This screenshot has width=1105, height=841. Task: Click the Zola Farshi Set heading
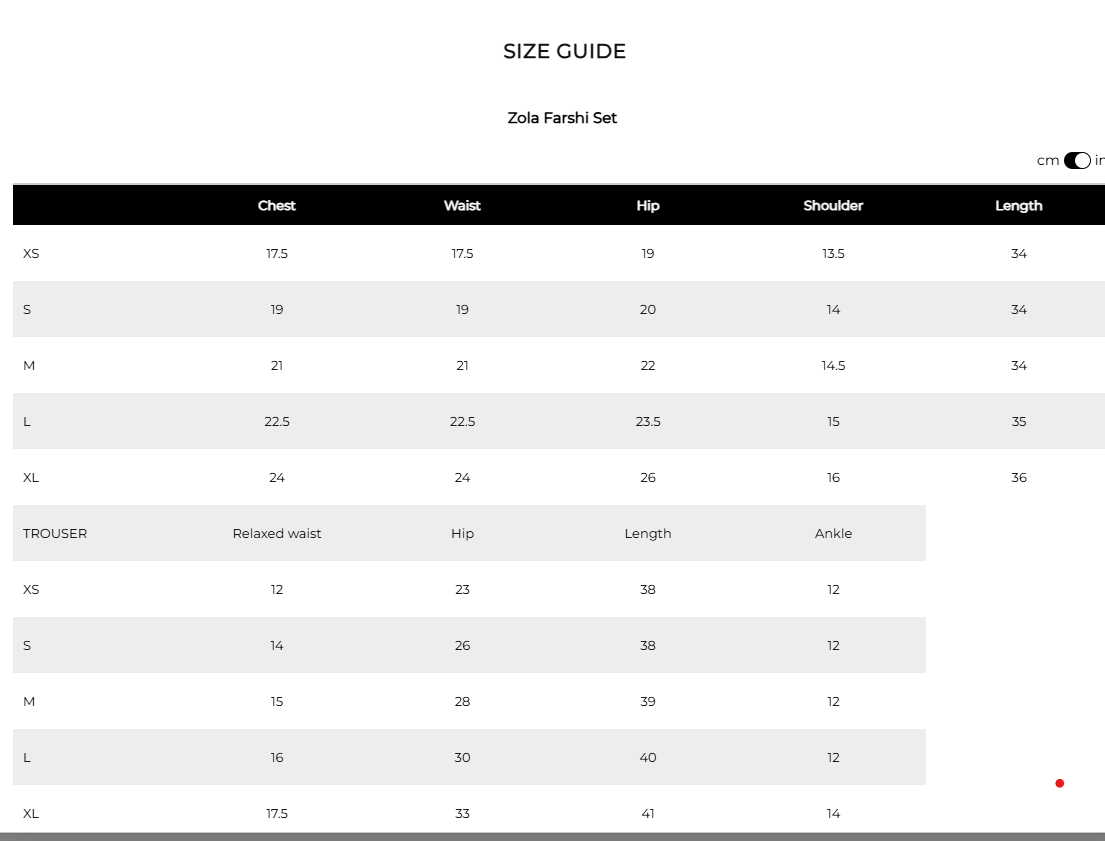pos(562,118)
